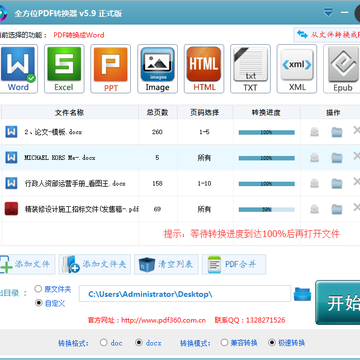This screenshot has height=360, width=360.
Task: Open folder for 2、论文-模板.docx row
Action: click(x=337, y=132)
